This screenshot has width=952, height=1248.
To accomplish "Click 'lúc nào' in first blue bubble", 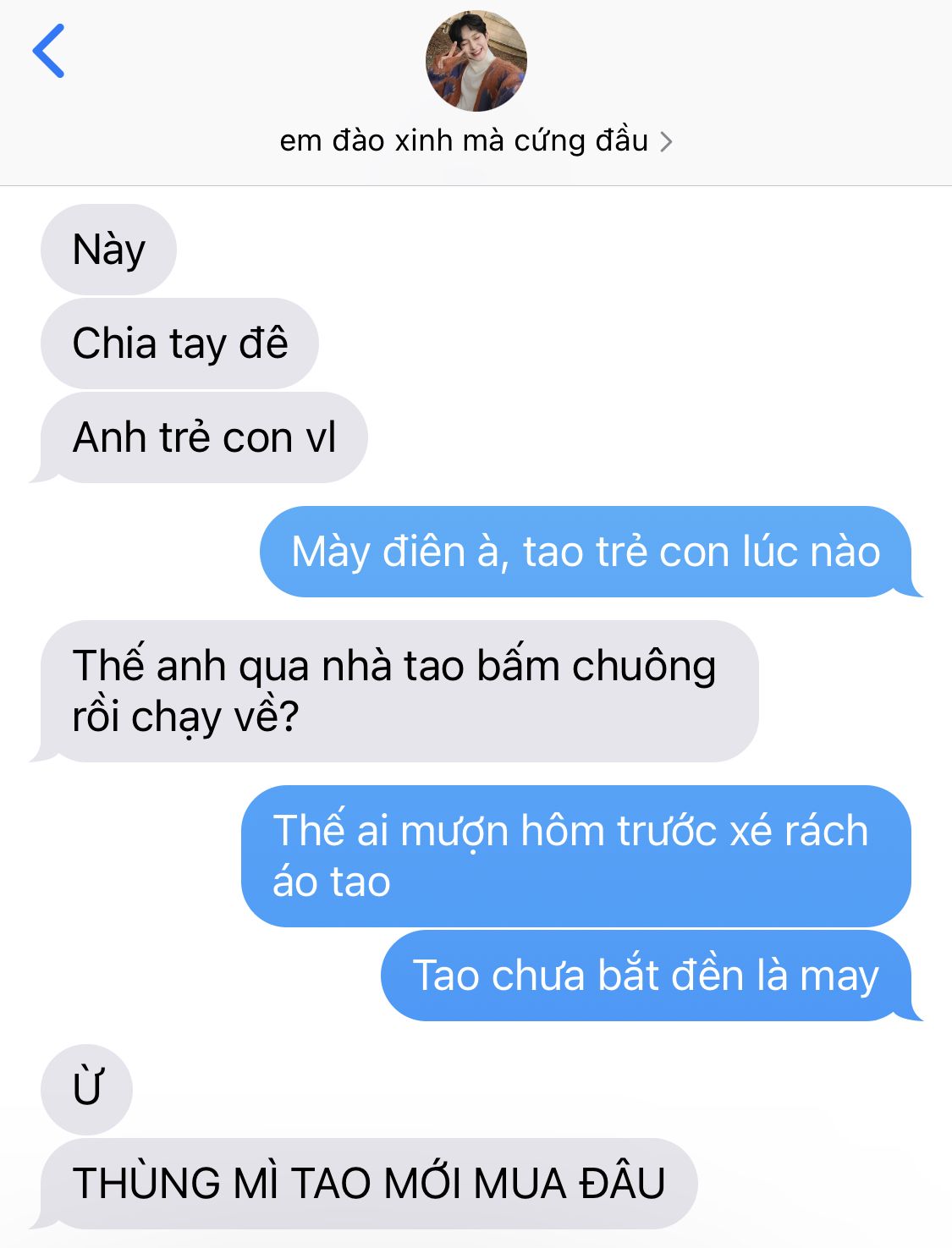I will [x=812, y=552].
